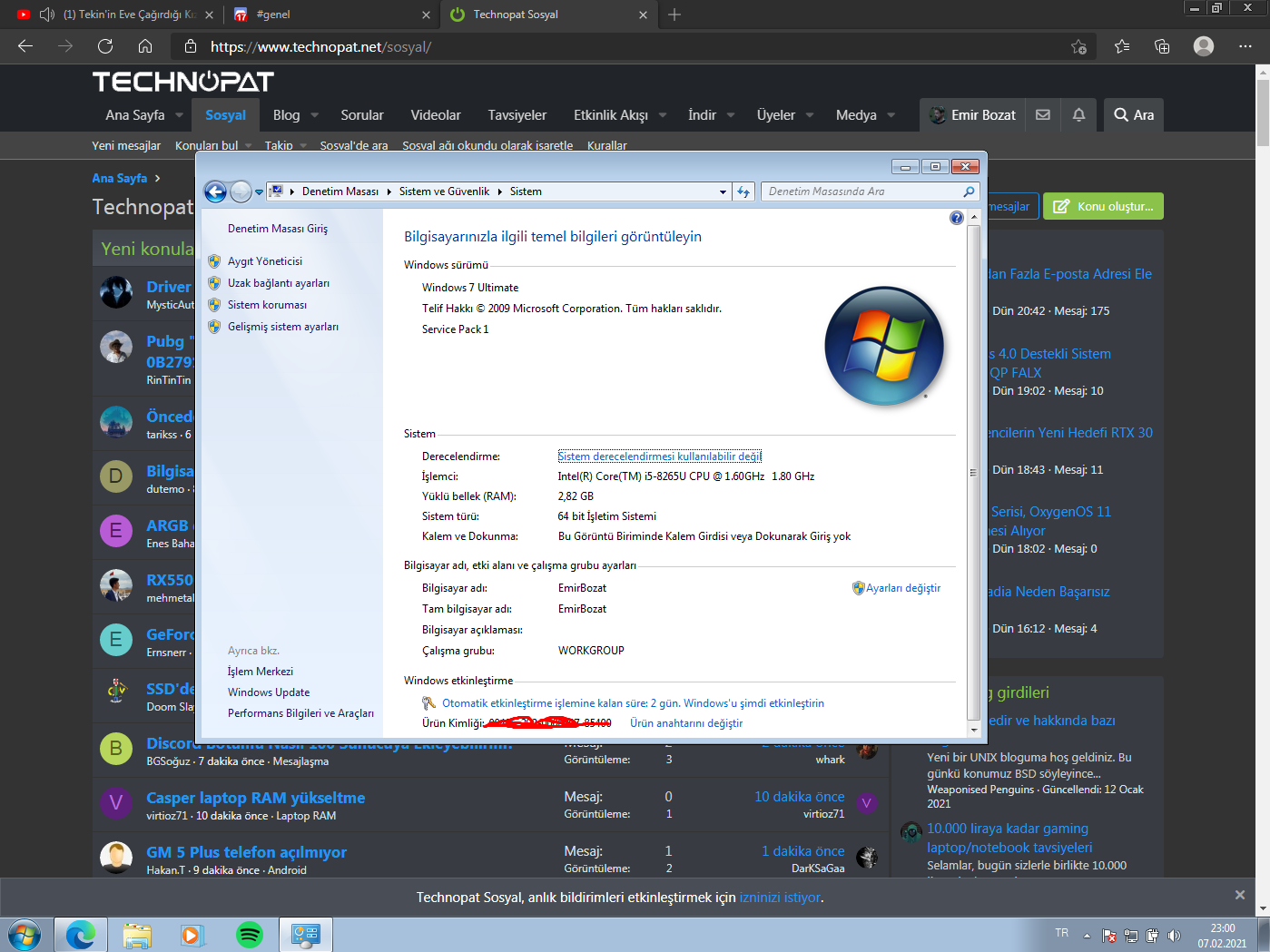
Task: Mute the YouTube tab via speaker icon
Action: (47, 15)
